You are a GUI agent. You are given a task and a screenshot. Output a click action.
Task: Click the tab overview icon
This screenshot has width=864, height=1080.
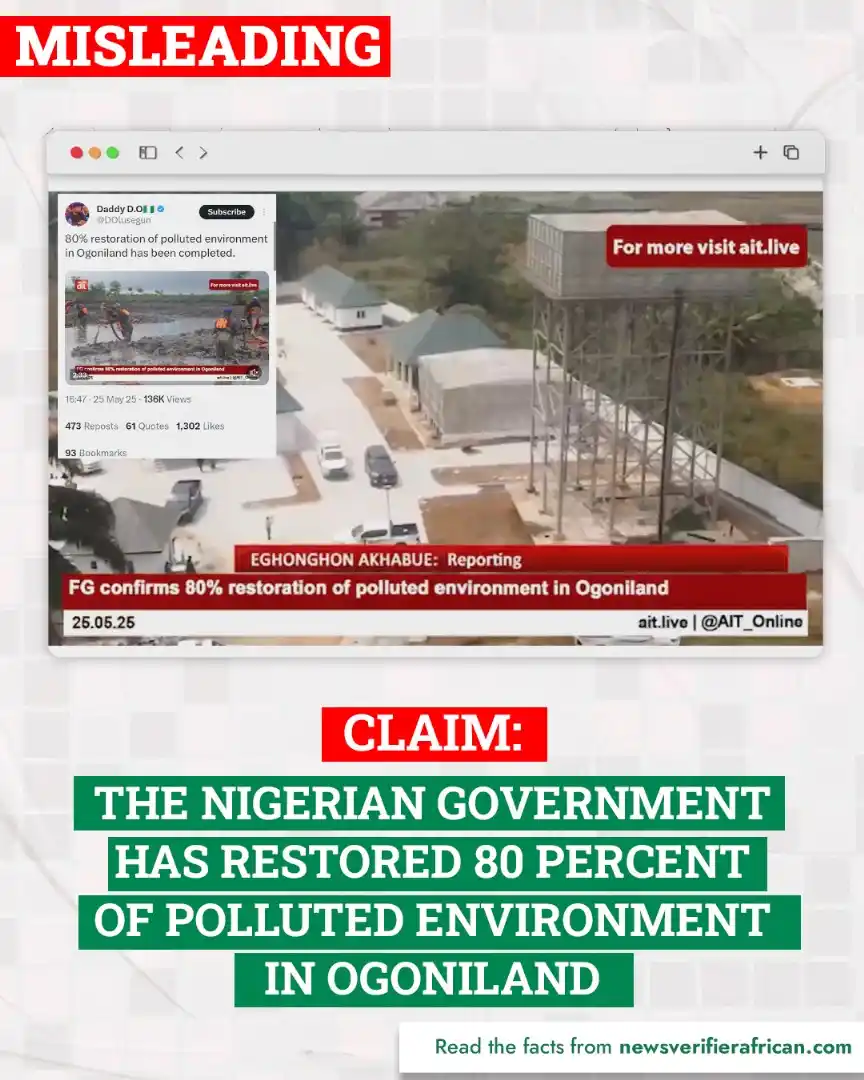coord(791,152)
